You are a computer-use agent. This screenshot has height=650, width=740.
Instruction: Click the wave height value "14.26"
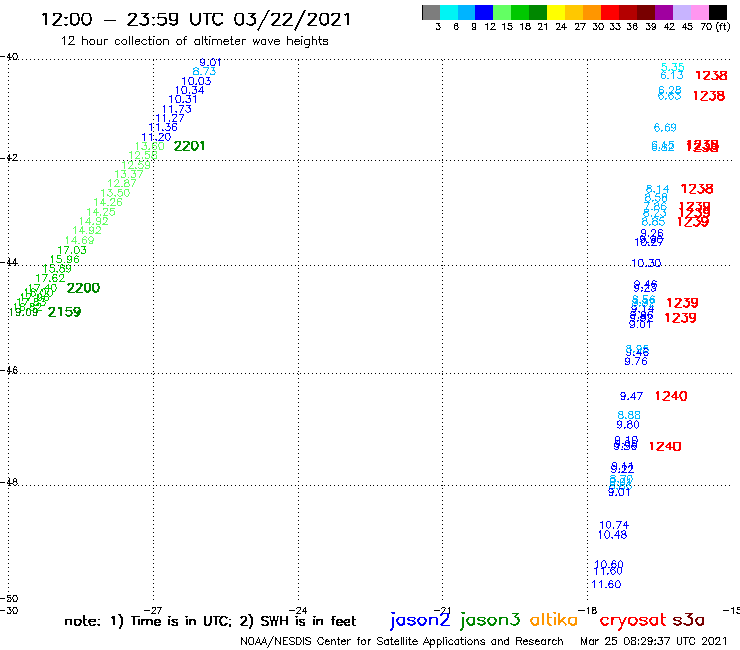(108, 202)
